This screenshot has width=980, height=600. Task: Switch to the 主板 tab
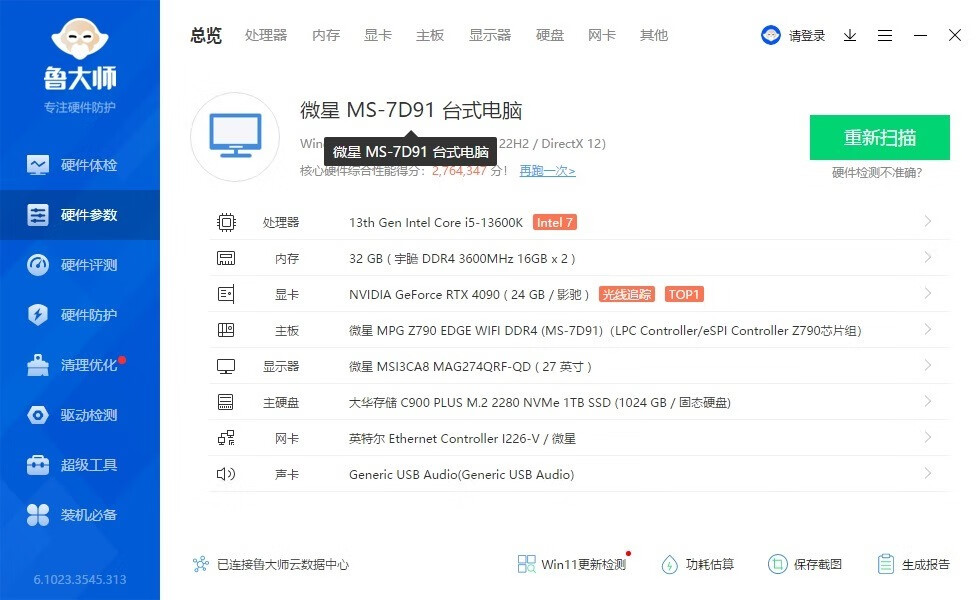point(430,36)
